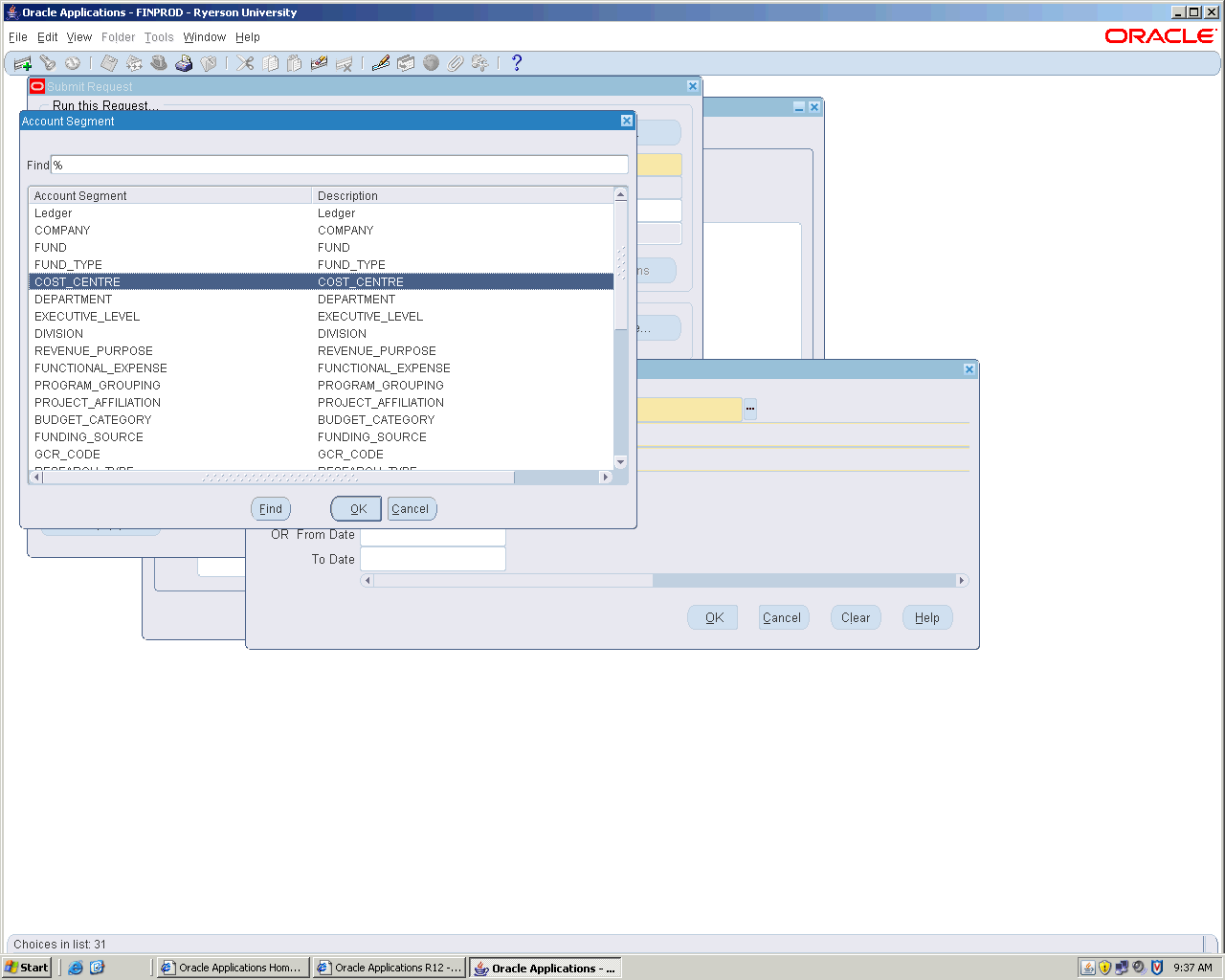This screenshot has width=1225, height=980.
Task: Click the Cut scissors toolbar icon
Action: [x=246, y=63]
